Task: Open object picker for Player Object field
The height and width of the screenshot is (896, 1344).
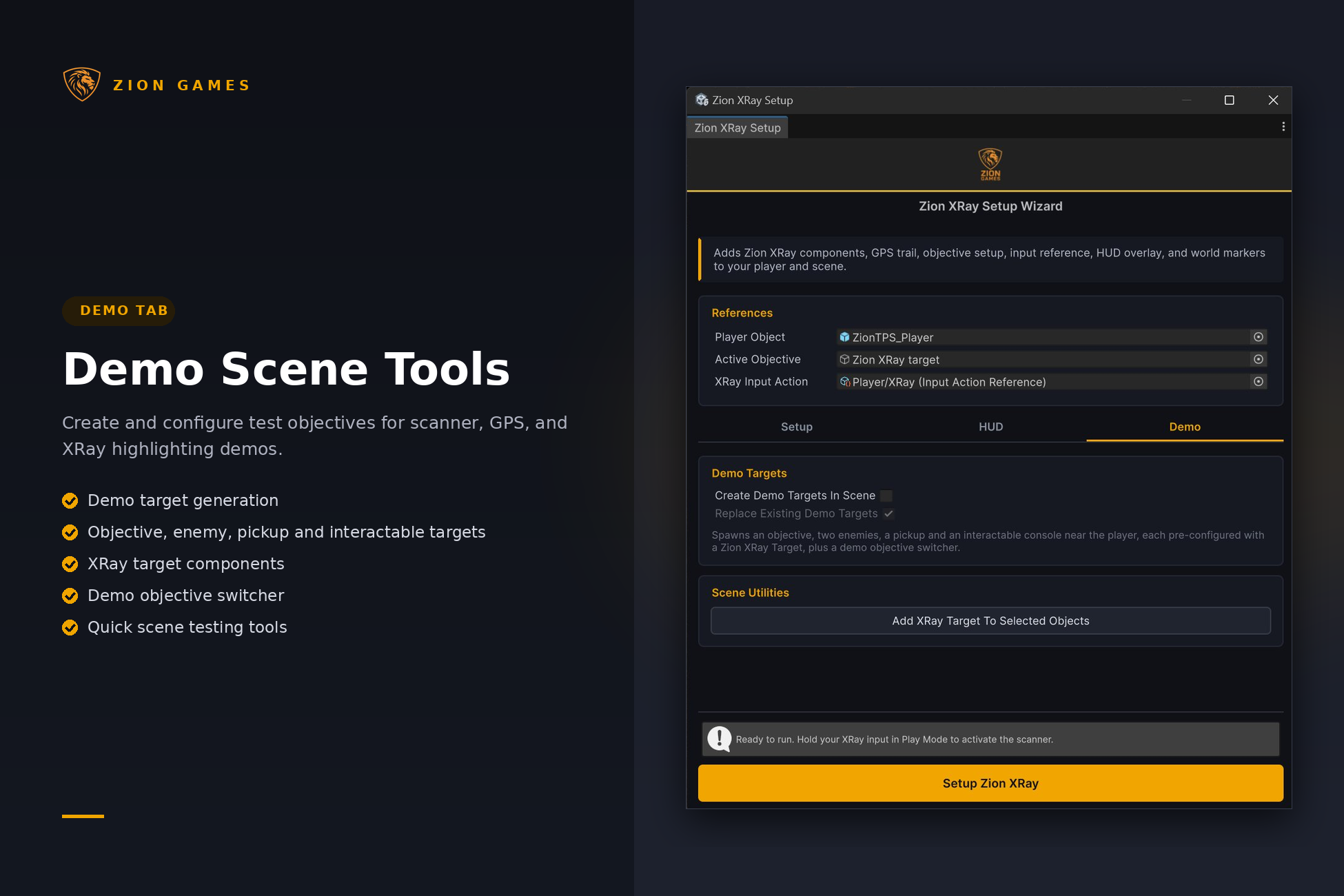Action: pyautogui.click(x=1258, y=337)
